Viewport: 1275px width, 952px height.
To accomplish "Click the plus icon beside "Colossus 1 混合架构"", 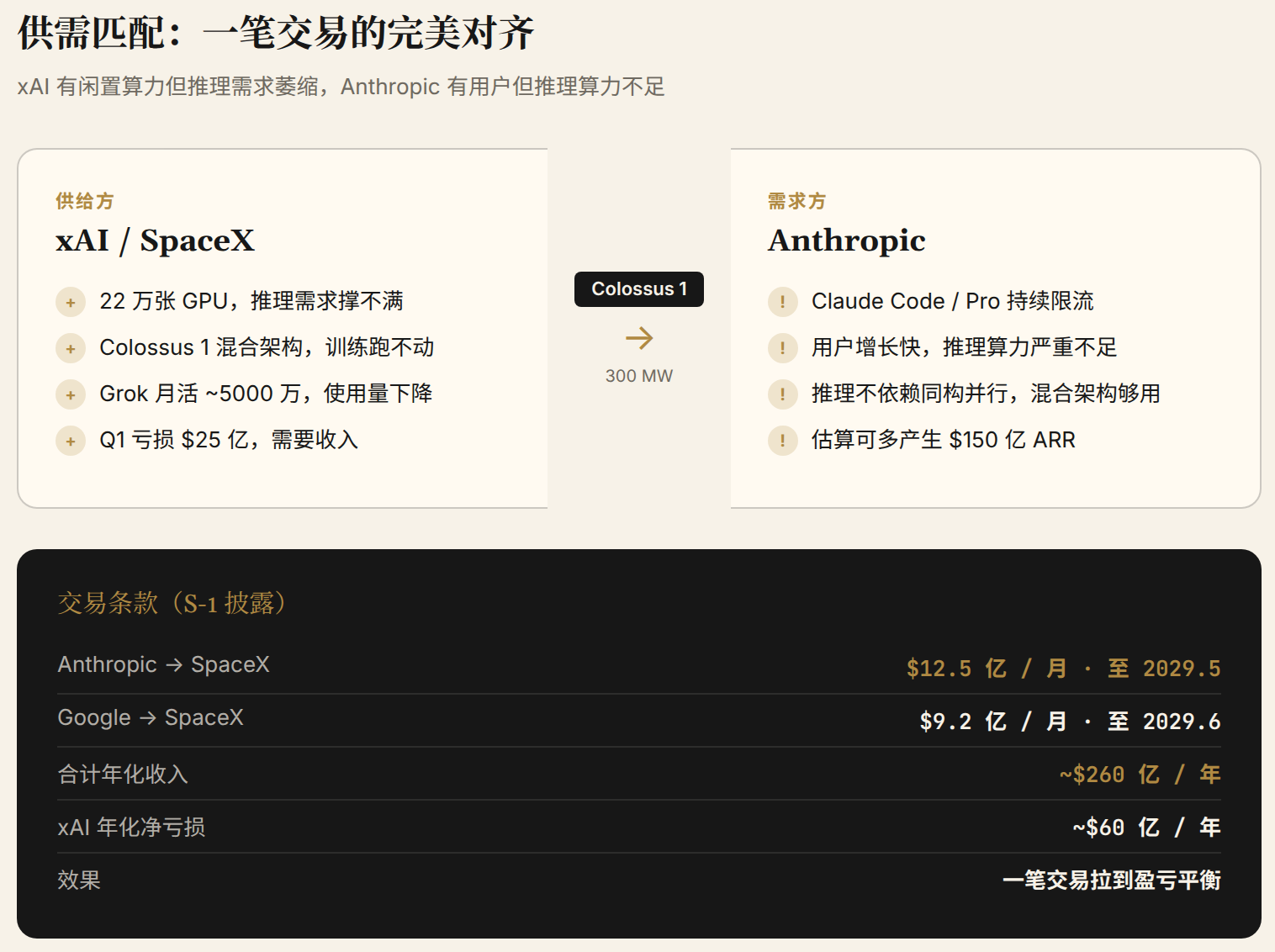I will coord(71,348).
